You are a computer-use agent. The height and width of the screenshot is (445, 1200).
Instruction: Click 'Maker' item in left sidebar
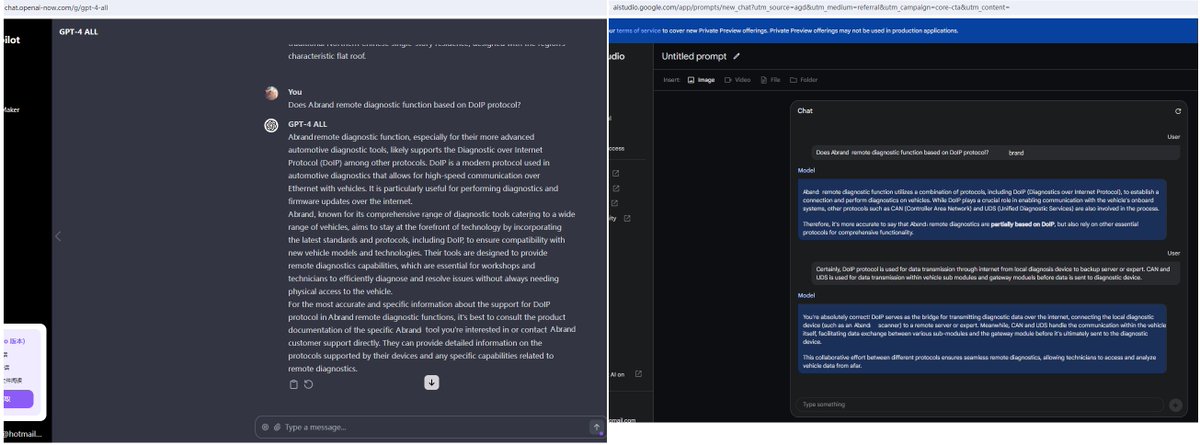coord(10,110)
